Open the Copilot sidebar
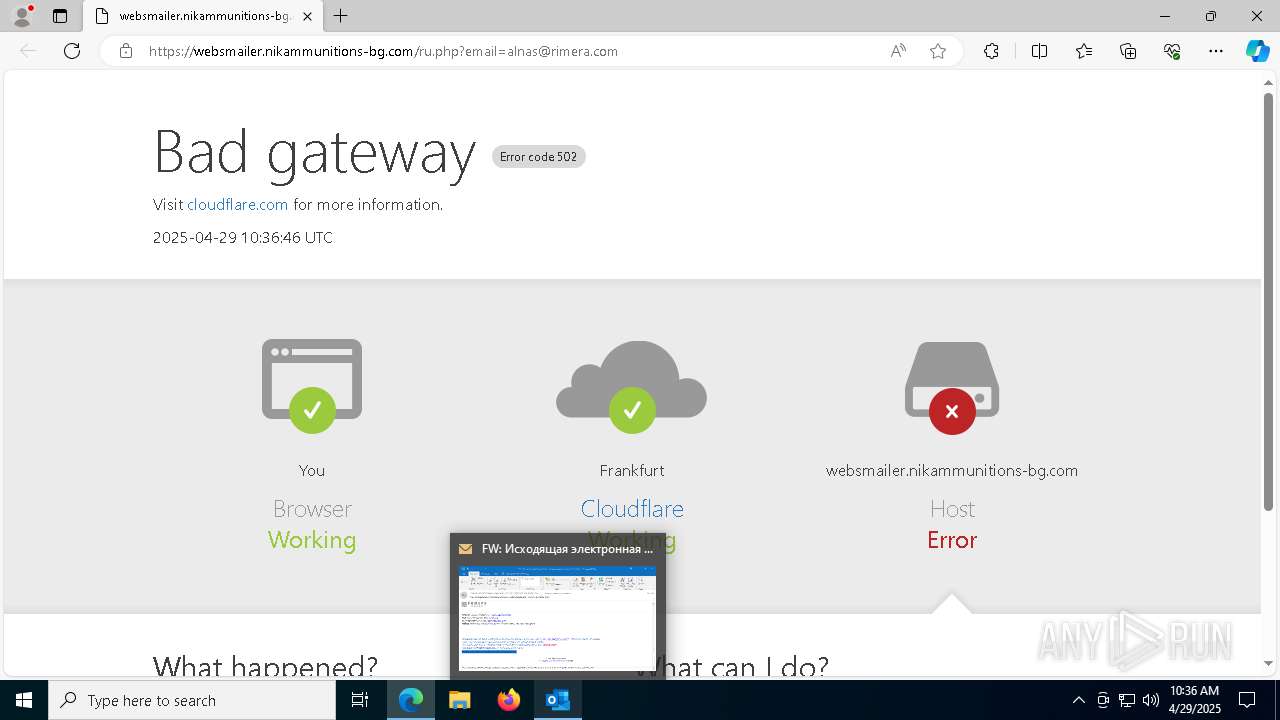 tap(1257, 51)
